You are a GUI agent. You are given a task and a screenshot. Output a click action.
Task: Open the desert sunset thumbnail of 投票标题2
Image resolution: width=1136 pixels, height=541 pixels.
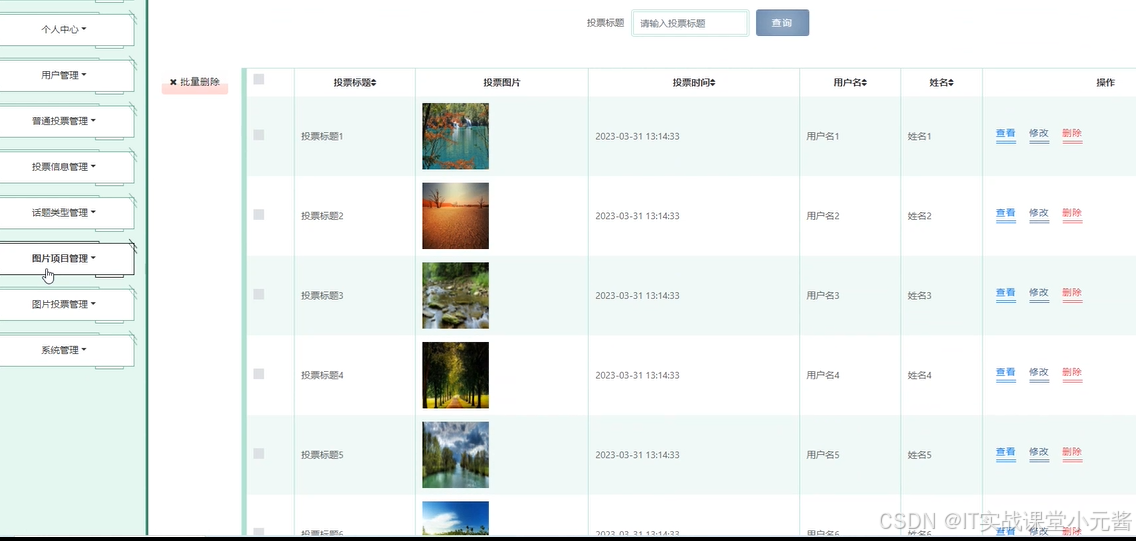pos(456,216)
